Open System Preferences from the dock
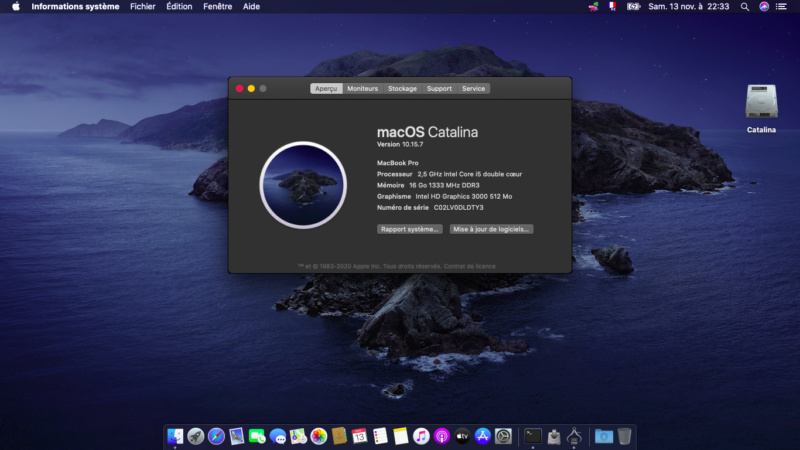 503,436
